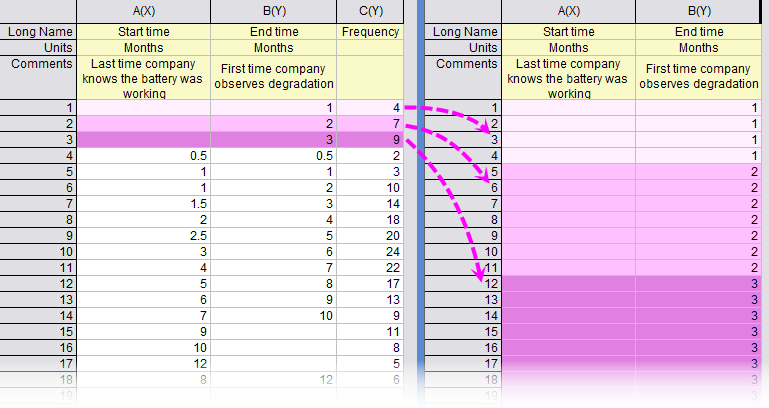Click empty Start time cell in row 13, right worksheet
Screen dimensions: 769x408
pyautogui.click(x=568, y=300)
